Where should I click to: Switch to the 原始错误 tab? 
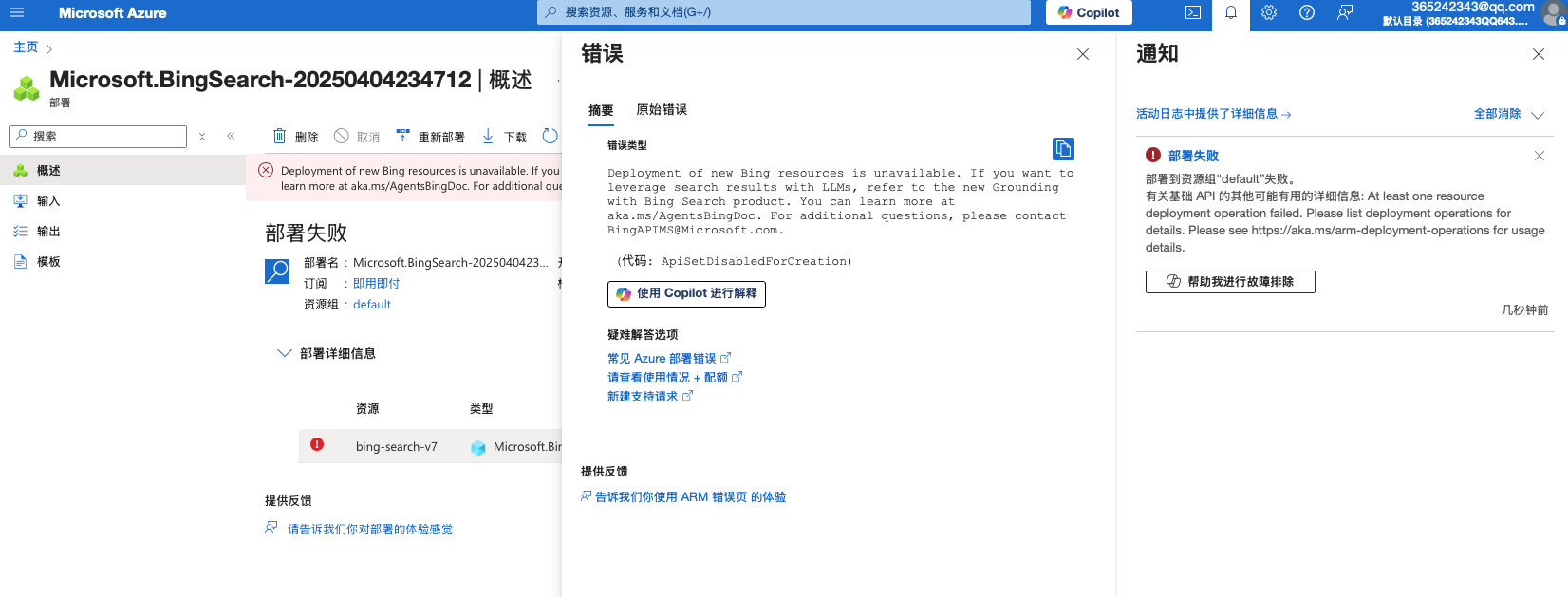point(662,110)
